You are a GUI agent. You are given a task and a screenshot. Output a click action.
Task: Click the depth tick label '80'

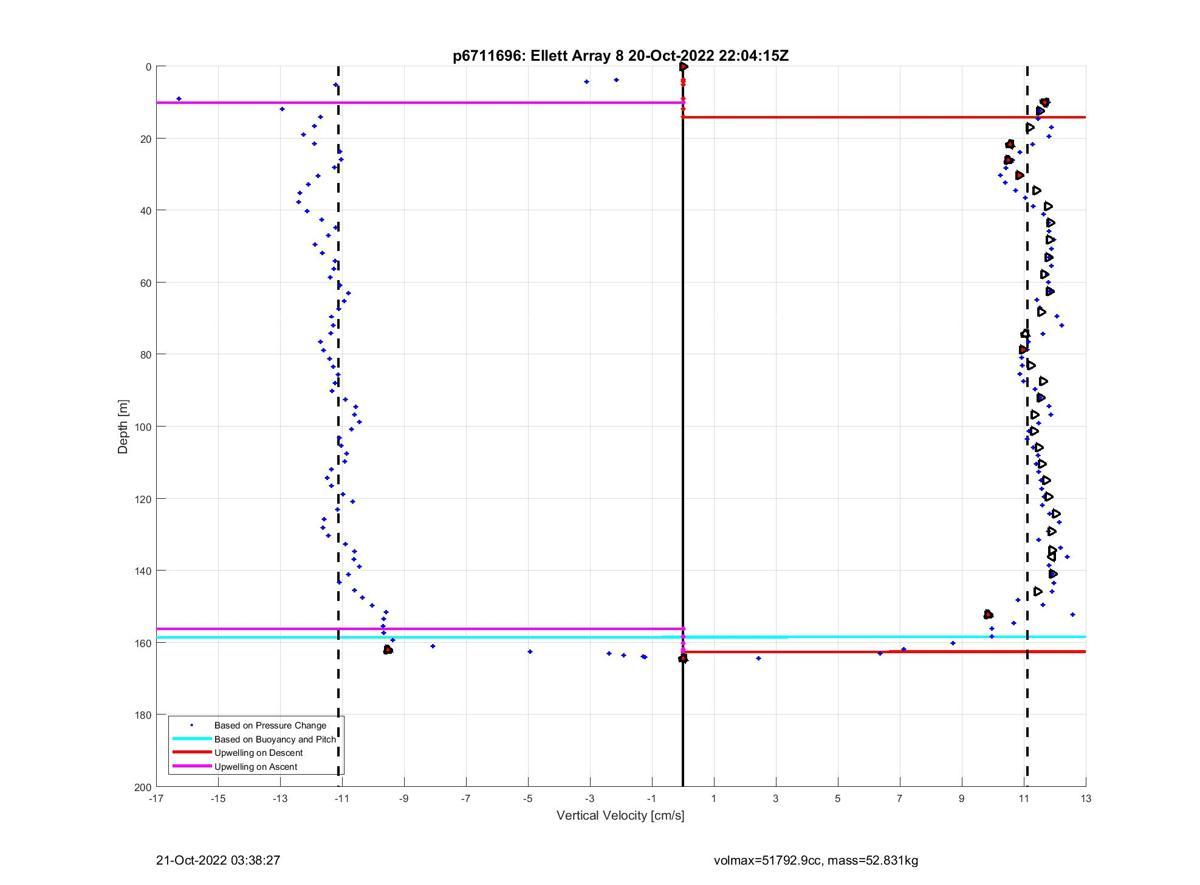tap(145, 355)
